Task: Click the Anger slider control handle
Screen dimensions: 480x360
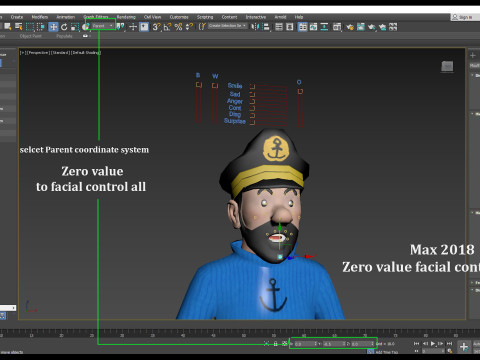Action: (252, 101)
